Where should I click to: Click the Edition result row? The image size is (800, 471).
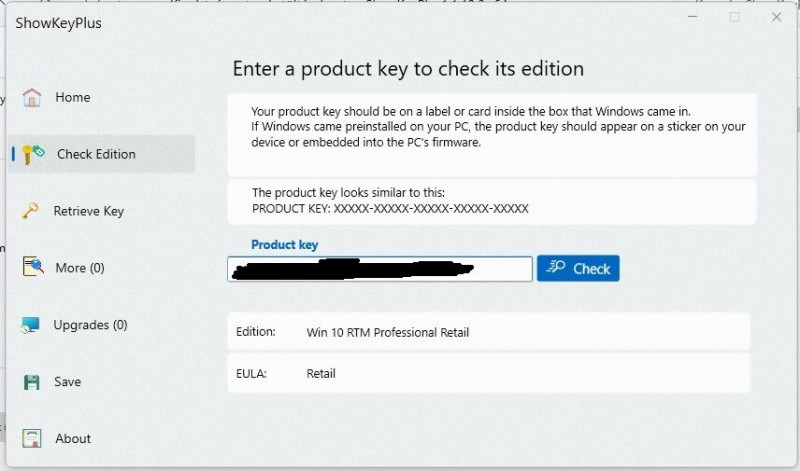point(488,332)
